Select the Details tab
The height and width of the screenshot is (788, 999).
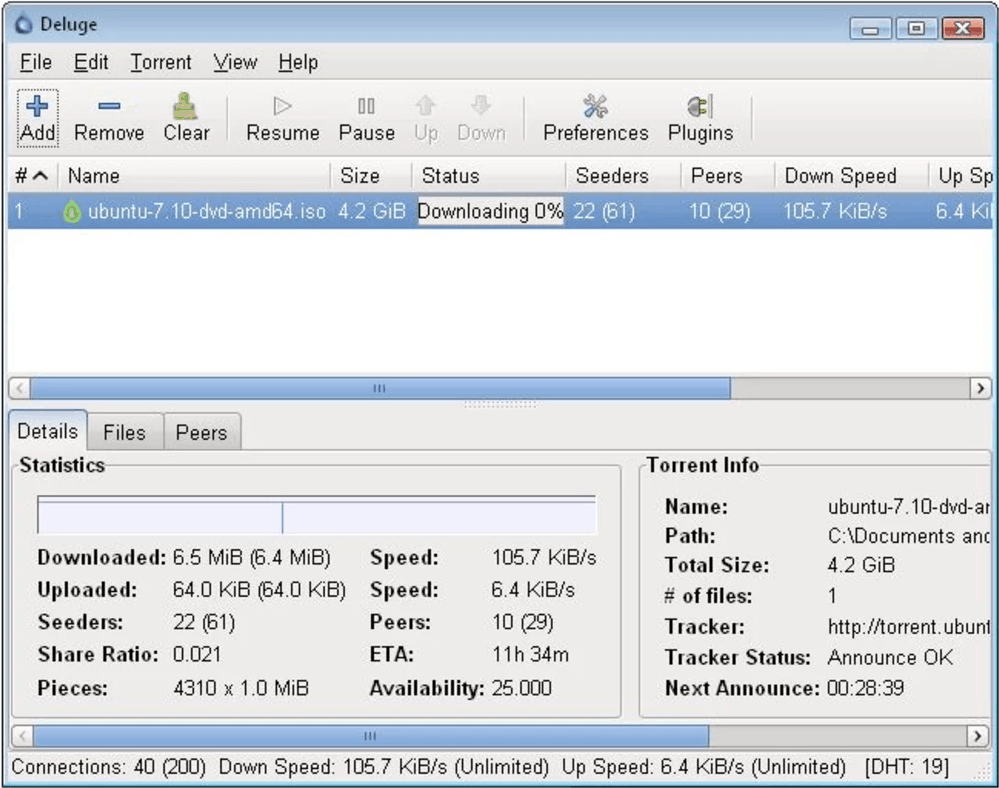click(47, 430)
